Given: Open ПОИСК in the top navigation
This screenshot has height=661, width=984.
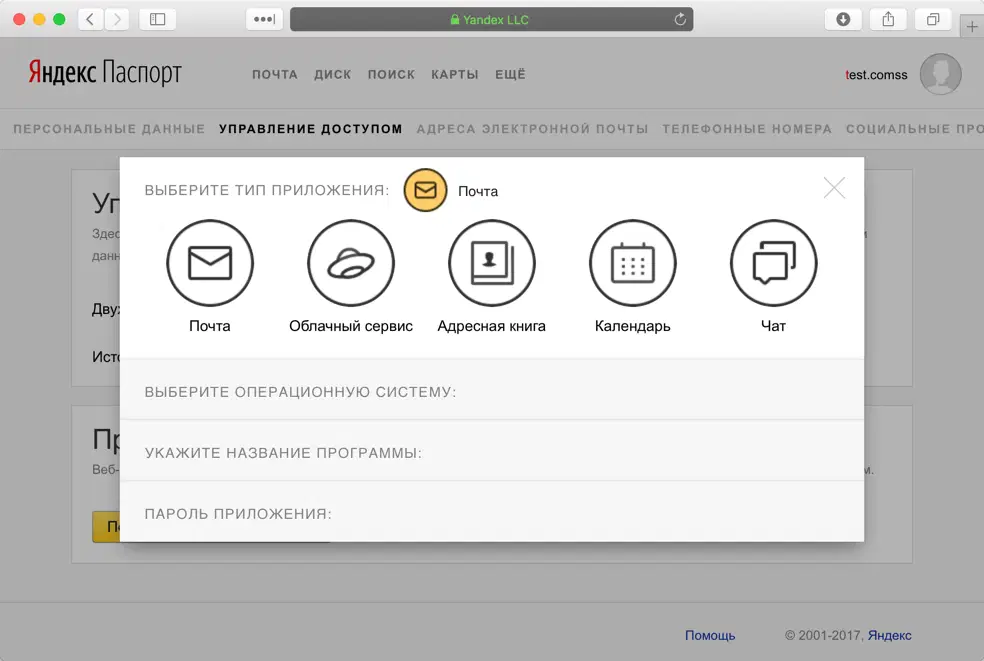Looking at the screenshot, I should (392, 75).
